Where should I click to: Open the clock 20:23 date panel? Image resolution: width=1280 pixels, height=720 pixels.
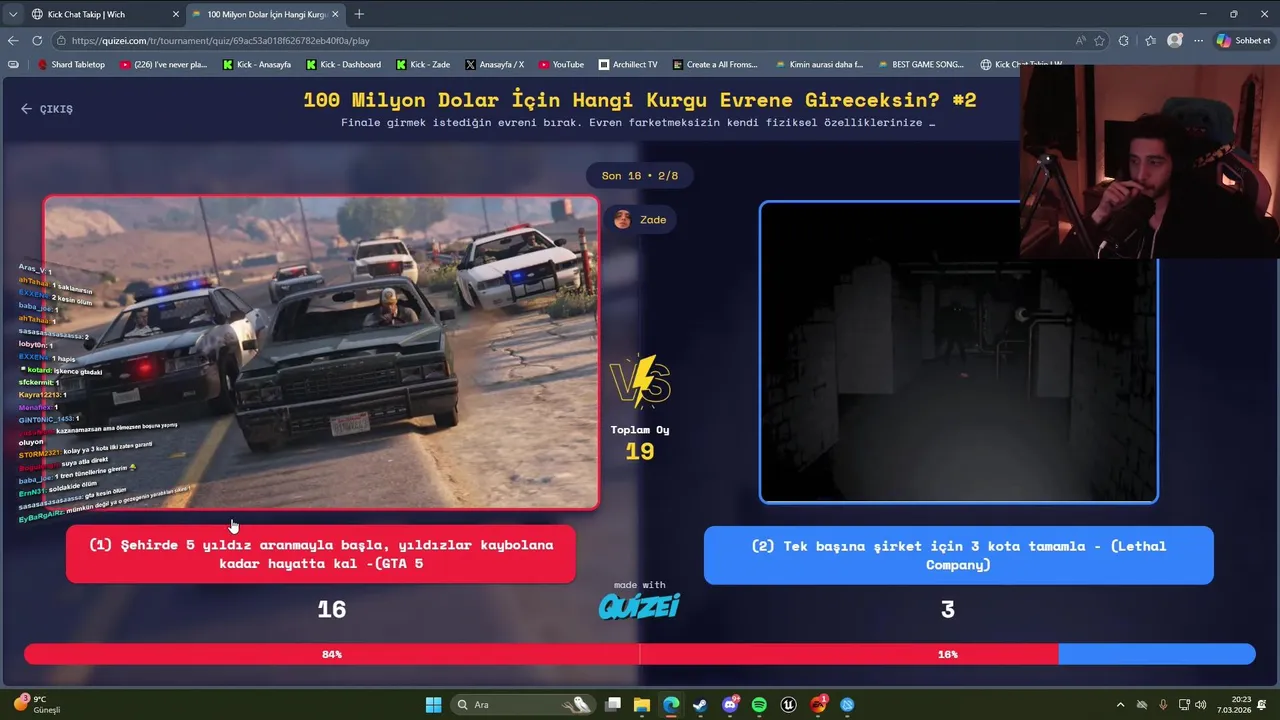tap(1234, 705)
